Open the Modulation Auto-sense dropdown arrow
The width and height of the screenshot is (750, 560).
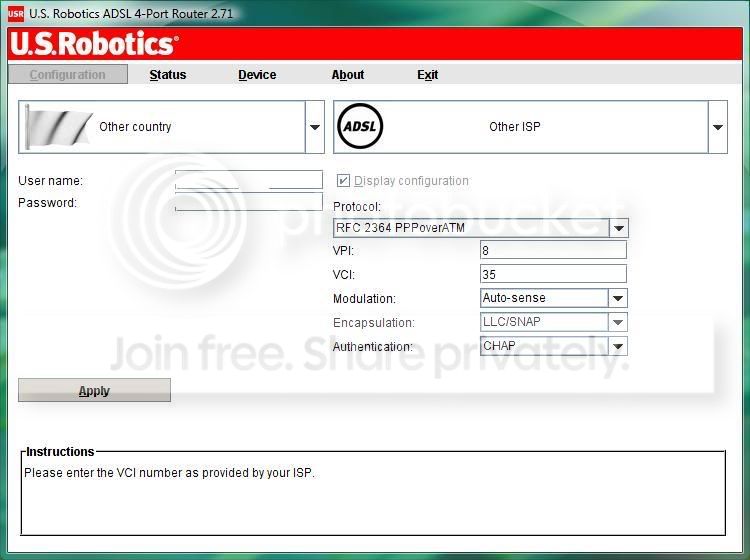click(618, 298)
